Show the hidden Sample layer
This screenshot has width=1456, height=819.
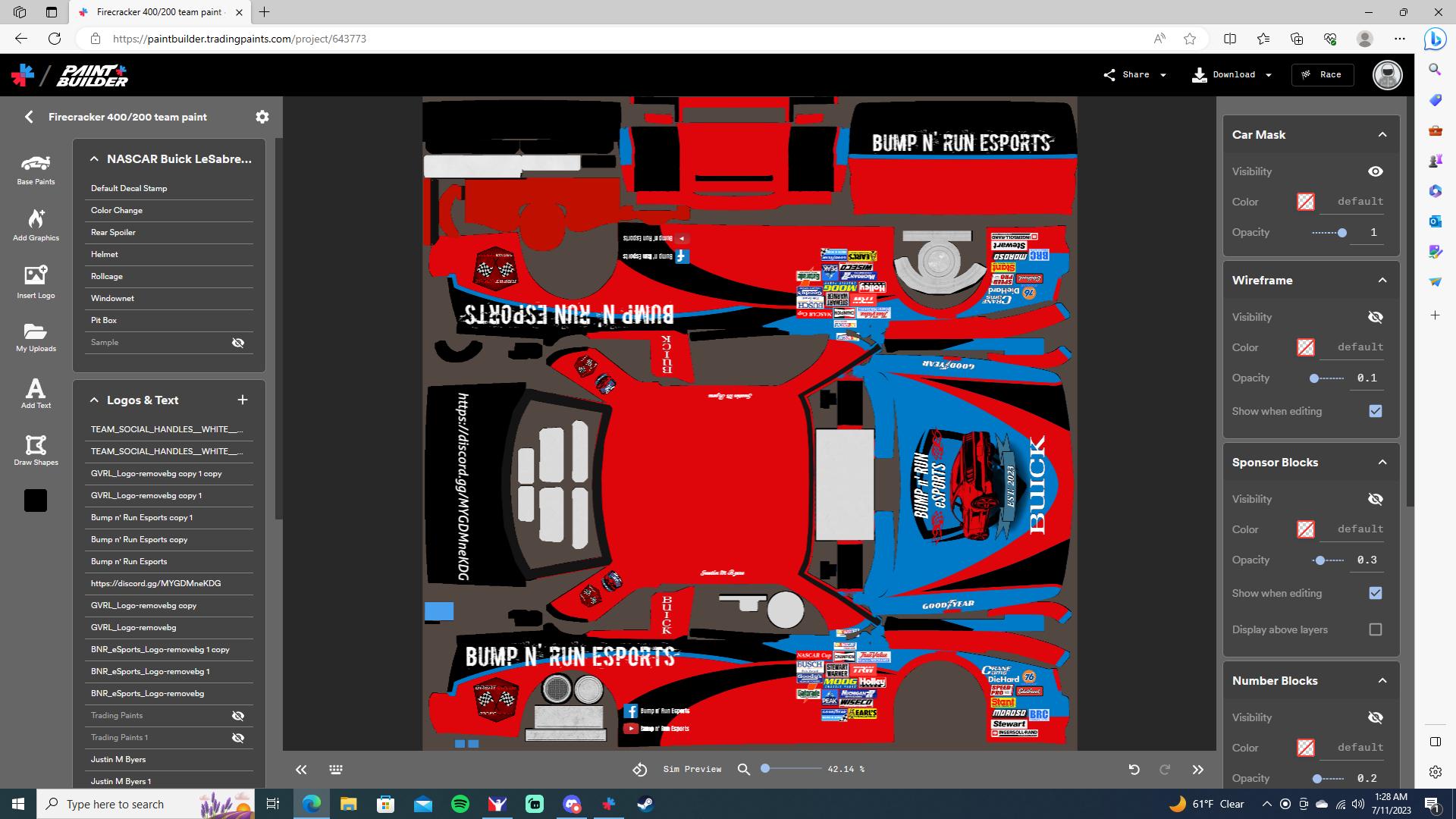(238, 342)
